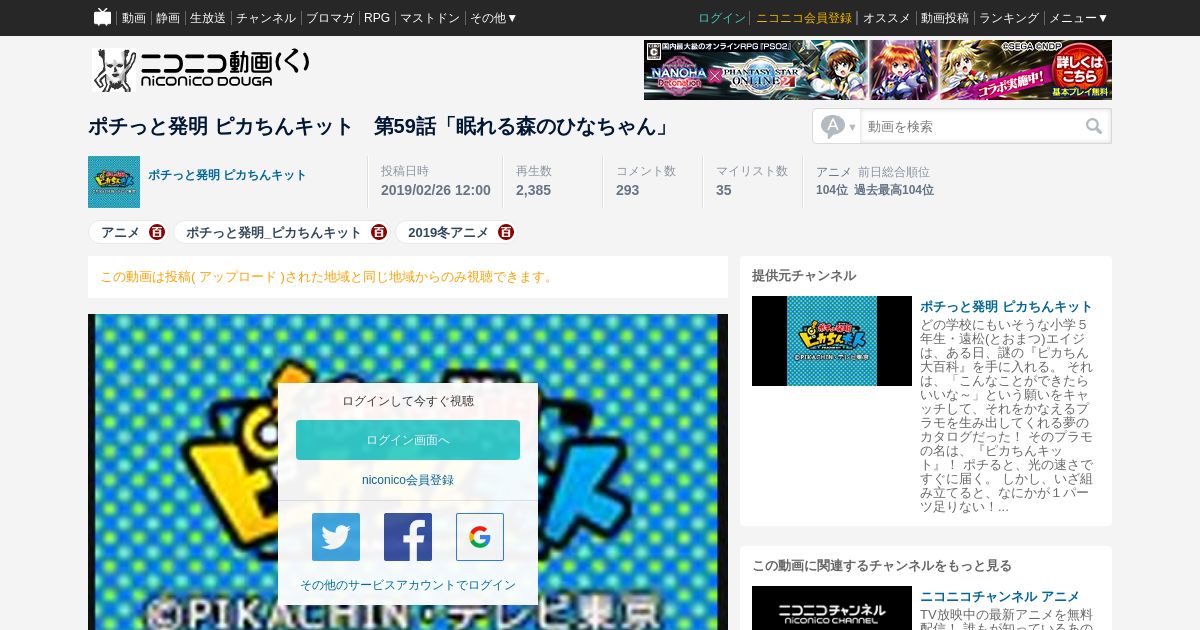Viewport: 1200px width, 630px height.
Task: Open 動画 in top navigation
Action: [x=134, y=18]
